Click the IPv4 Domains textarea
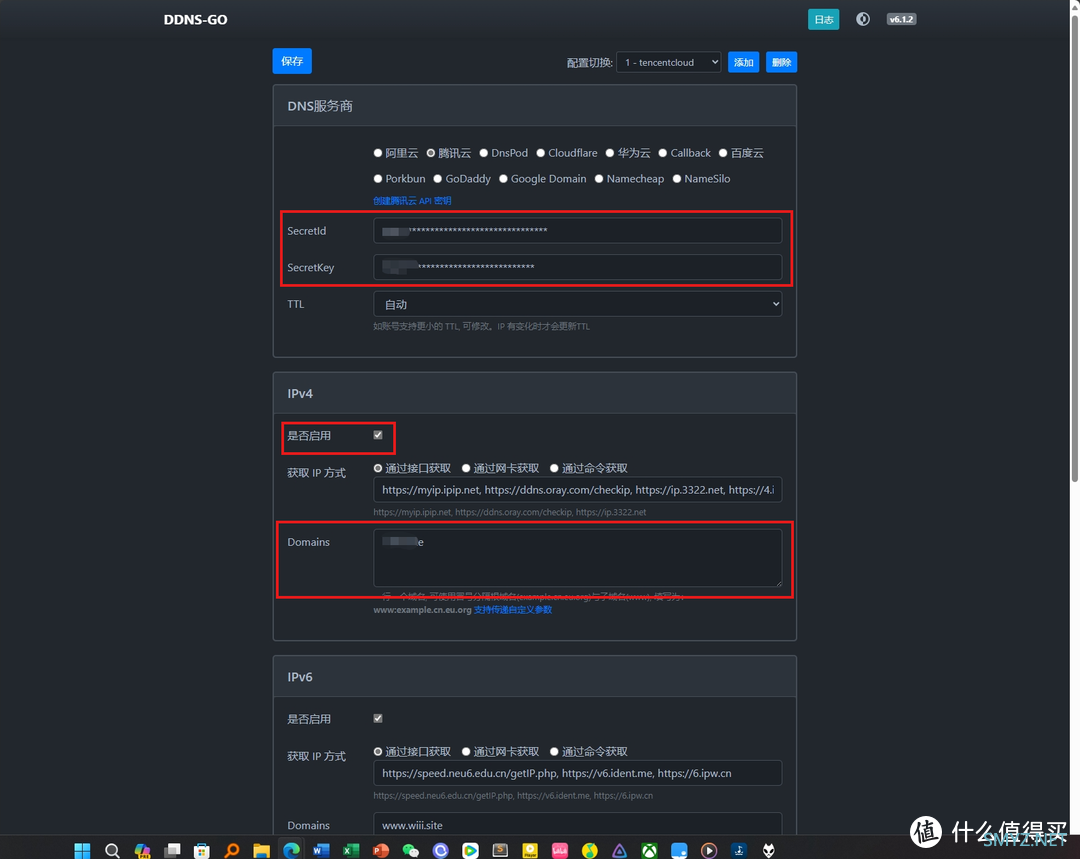This screenshot has width=1080, height=859. tap(577, 558)
